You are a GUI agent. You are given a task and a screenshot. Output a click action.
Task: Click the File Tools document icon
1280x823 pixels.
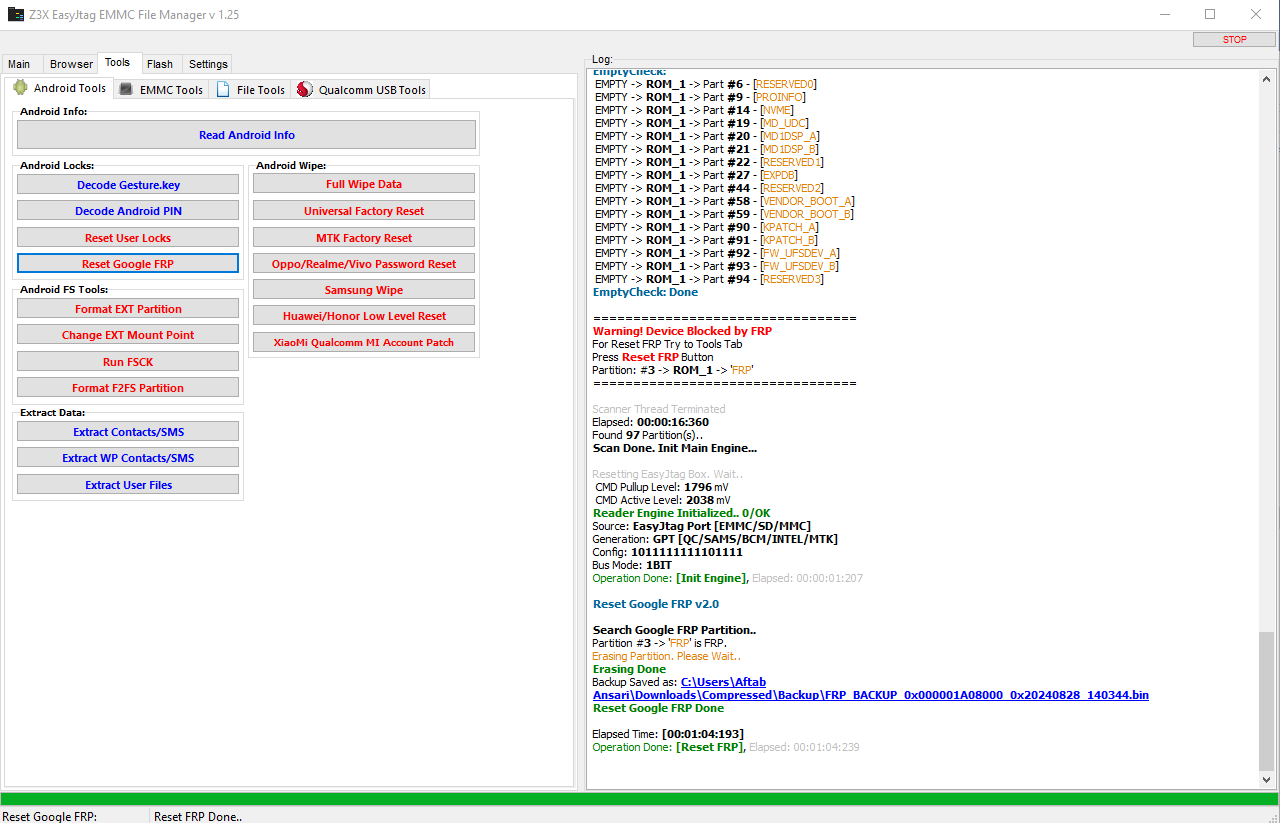[223, 89]
